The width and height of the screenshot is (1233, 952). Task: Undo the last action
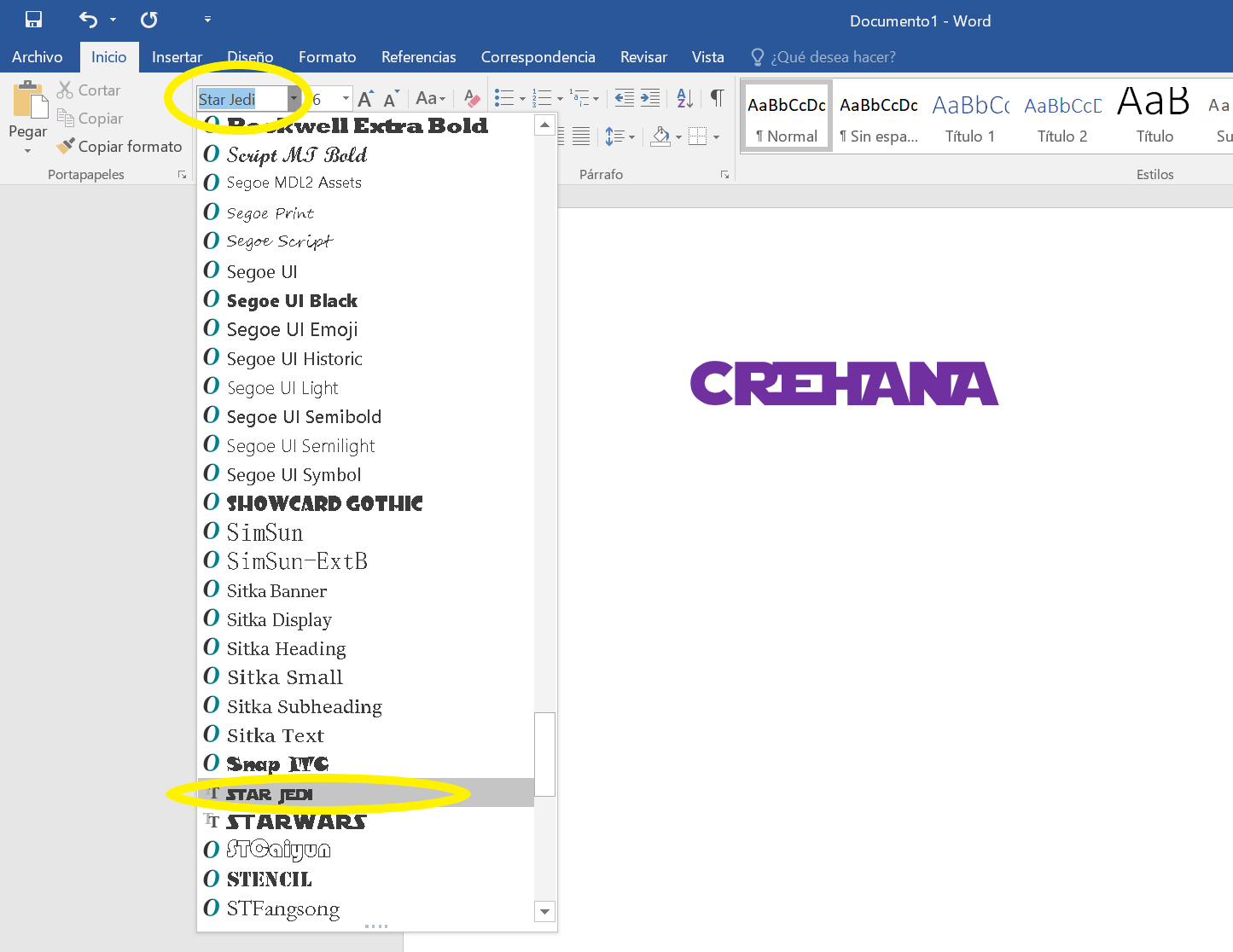tap(88, 20)
